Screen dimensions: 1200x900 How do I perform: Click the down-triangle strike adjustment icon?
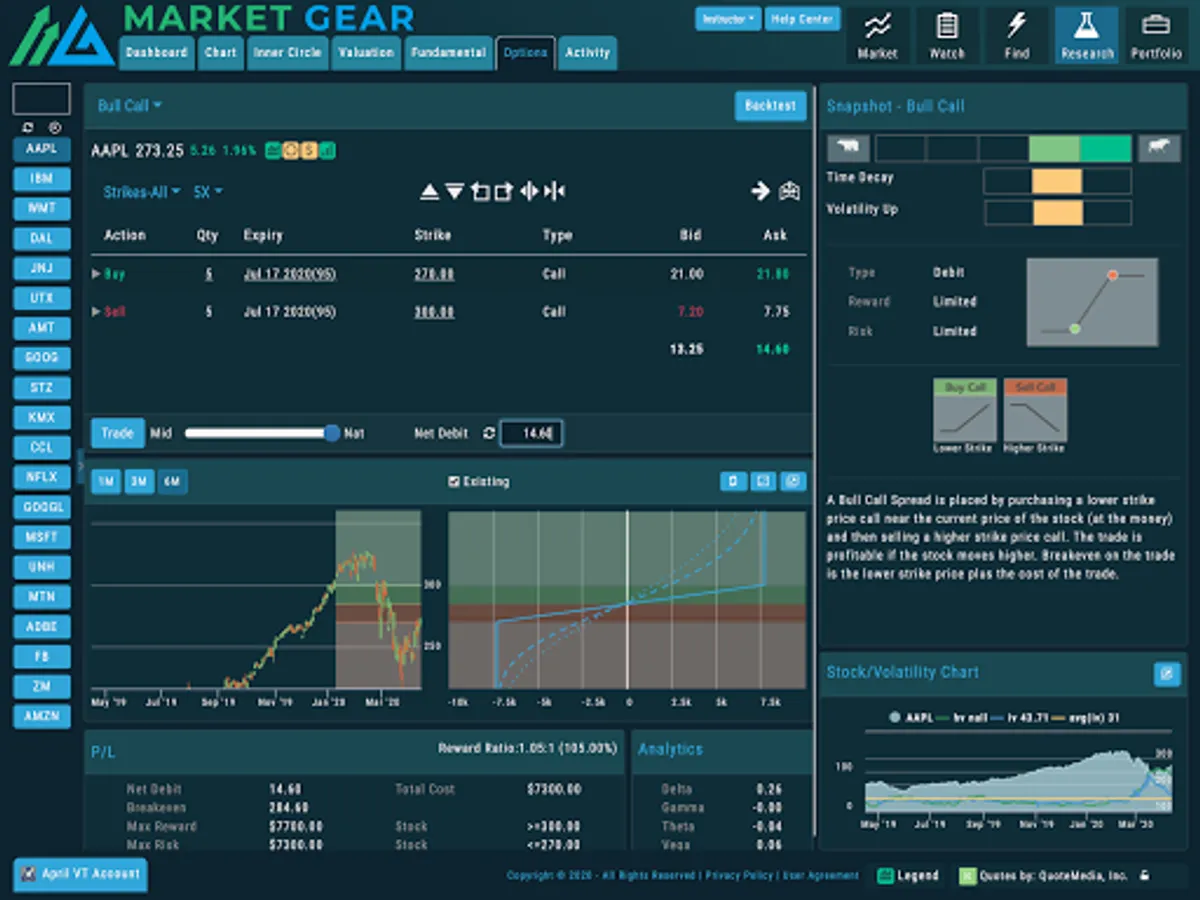tap(454, 192)
